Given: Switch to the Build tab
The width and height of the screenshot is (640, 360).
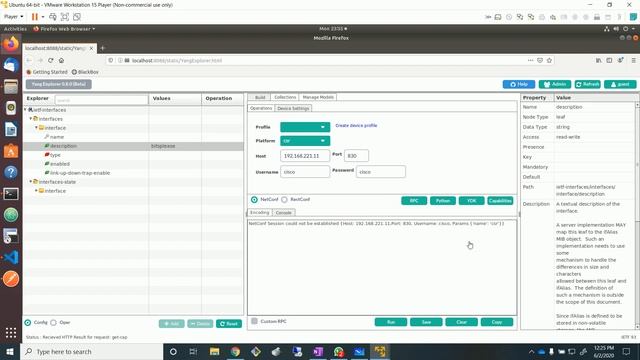Looking at the screenshot, I should click(260, 97).
